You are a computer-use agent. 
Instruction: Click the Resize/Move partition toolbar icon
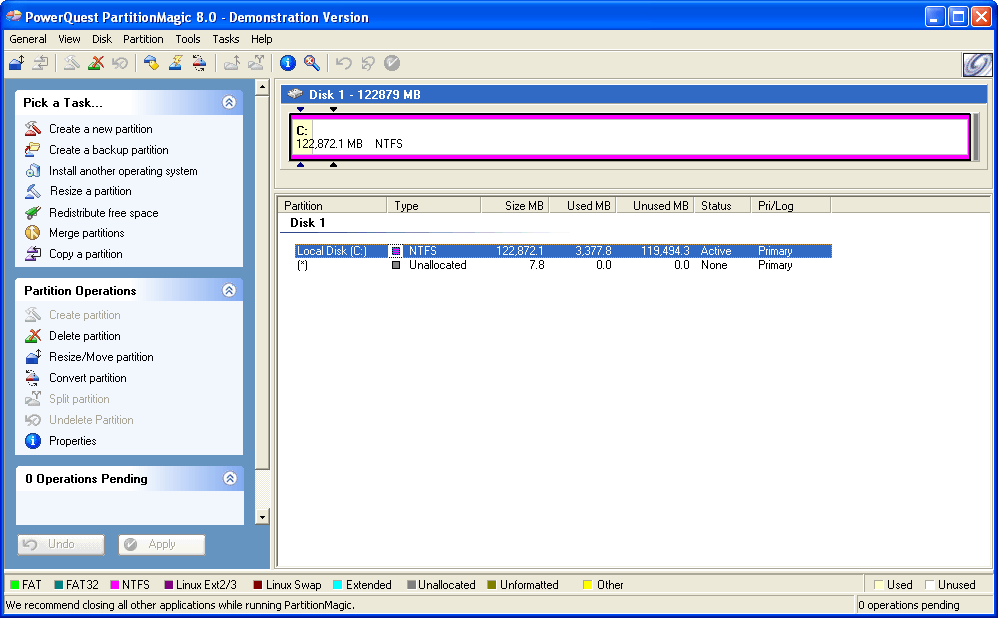16,63
